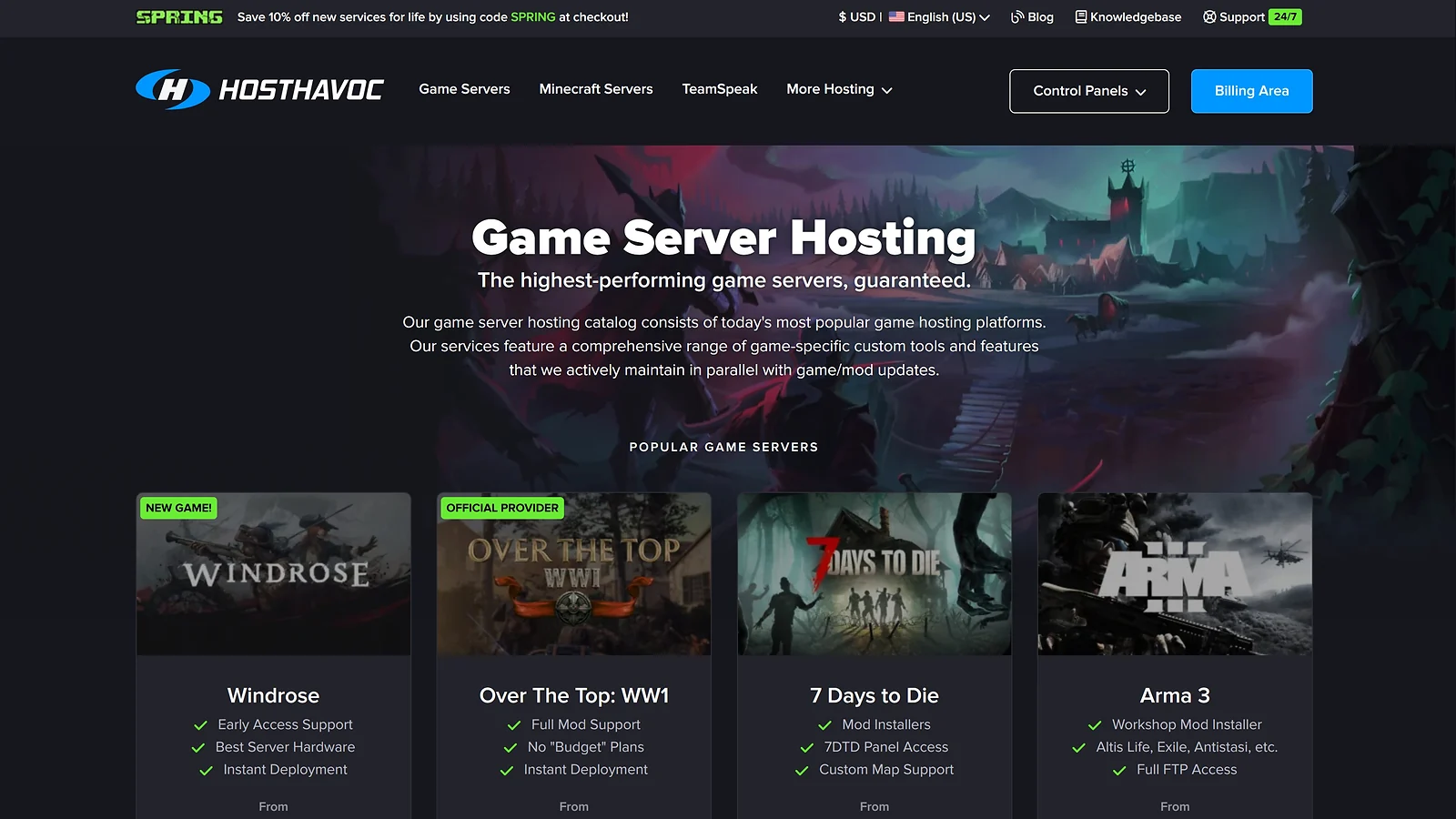Open the Arma III thumbnail
The height and width of the screenshot is (819, 1456).
coord(1175,574)
